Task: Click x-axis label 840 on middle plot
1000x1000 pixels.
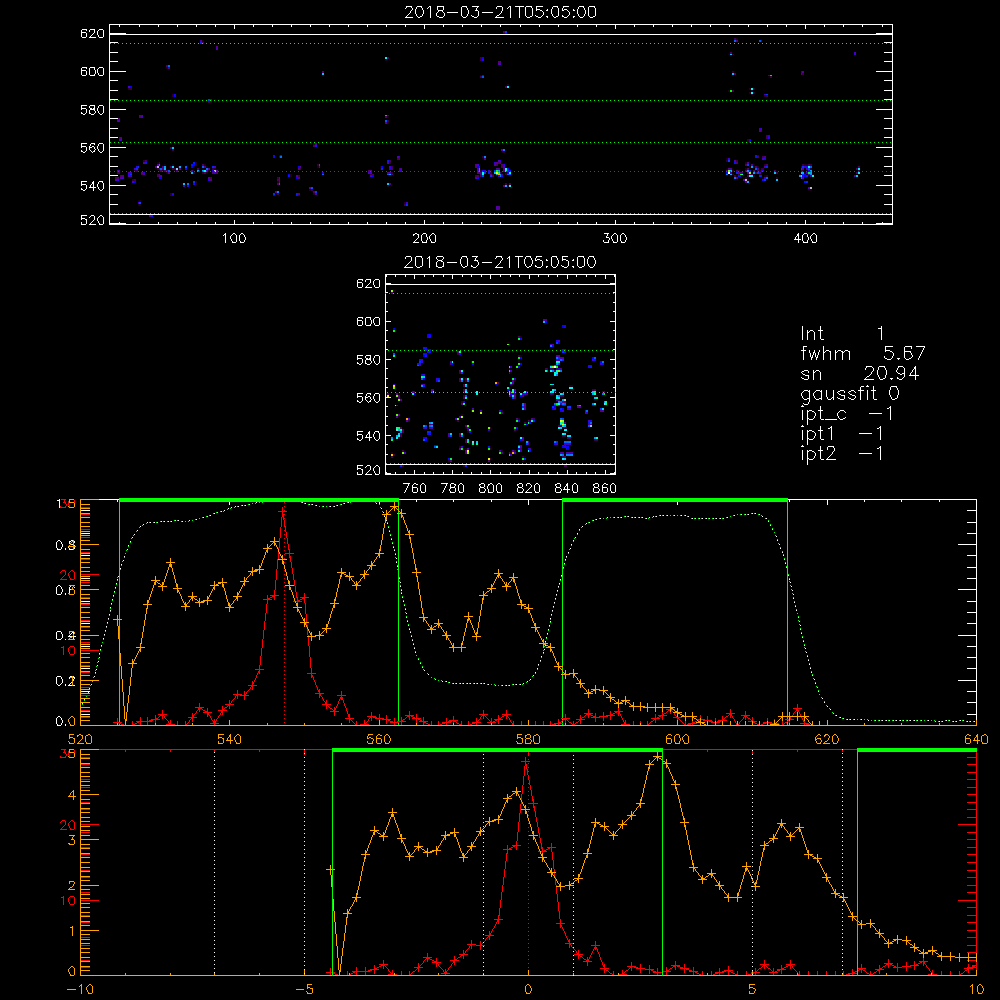Action: click(566, 489)
